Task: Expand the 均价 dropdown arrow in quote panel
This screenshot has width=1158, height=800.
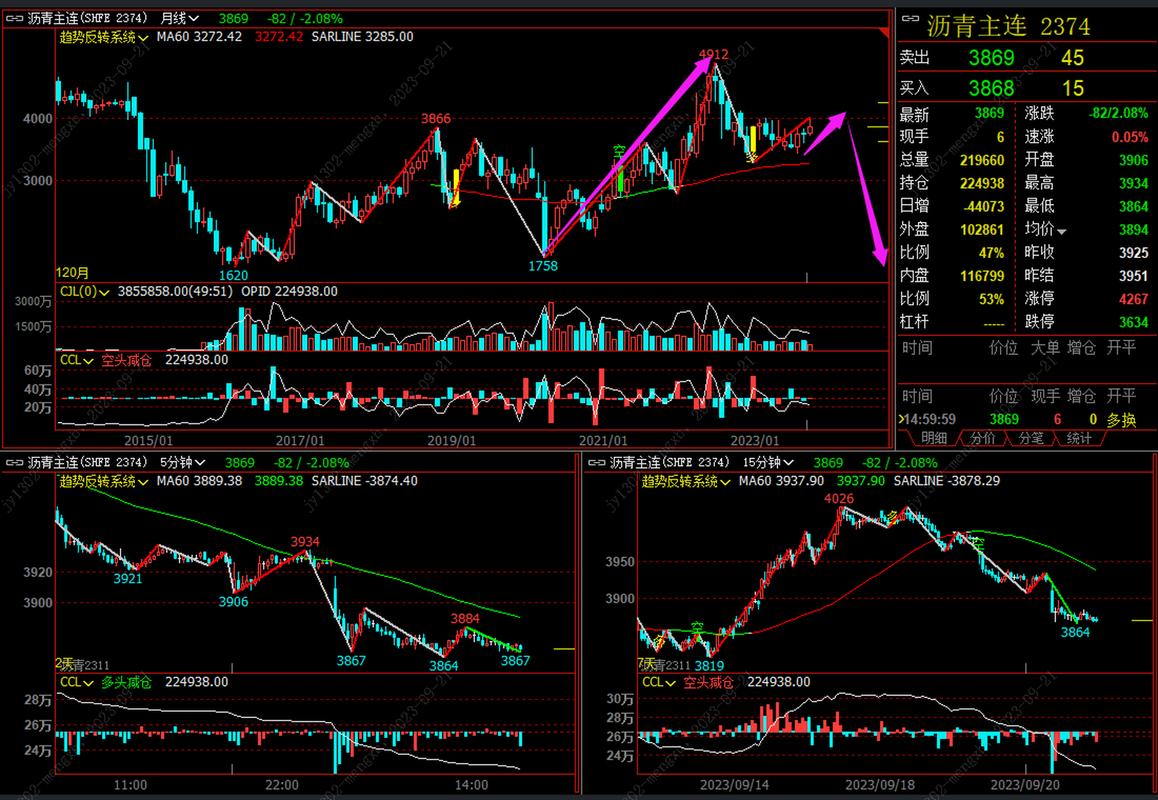Action: tap(1062, 230)
